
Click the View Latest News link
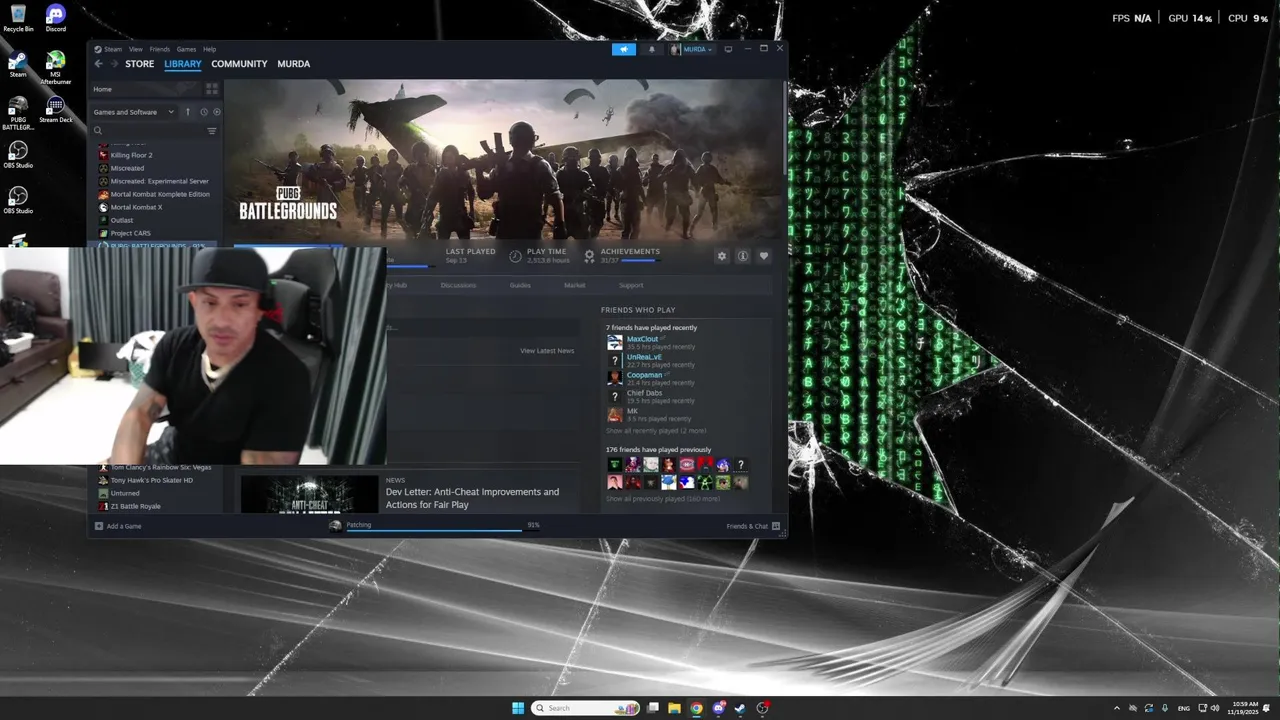[547, 351]
